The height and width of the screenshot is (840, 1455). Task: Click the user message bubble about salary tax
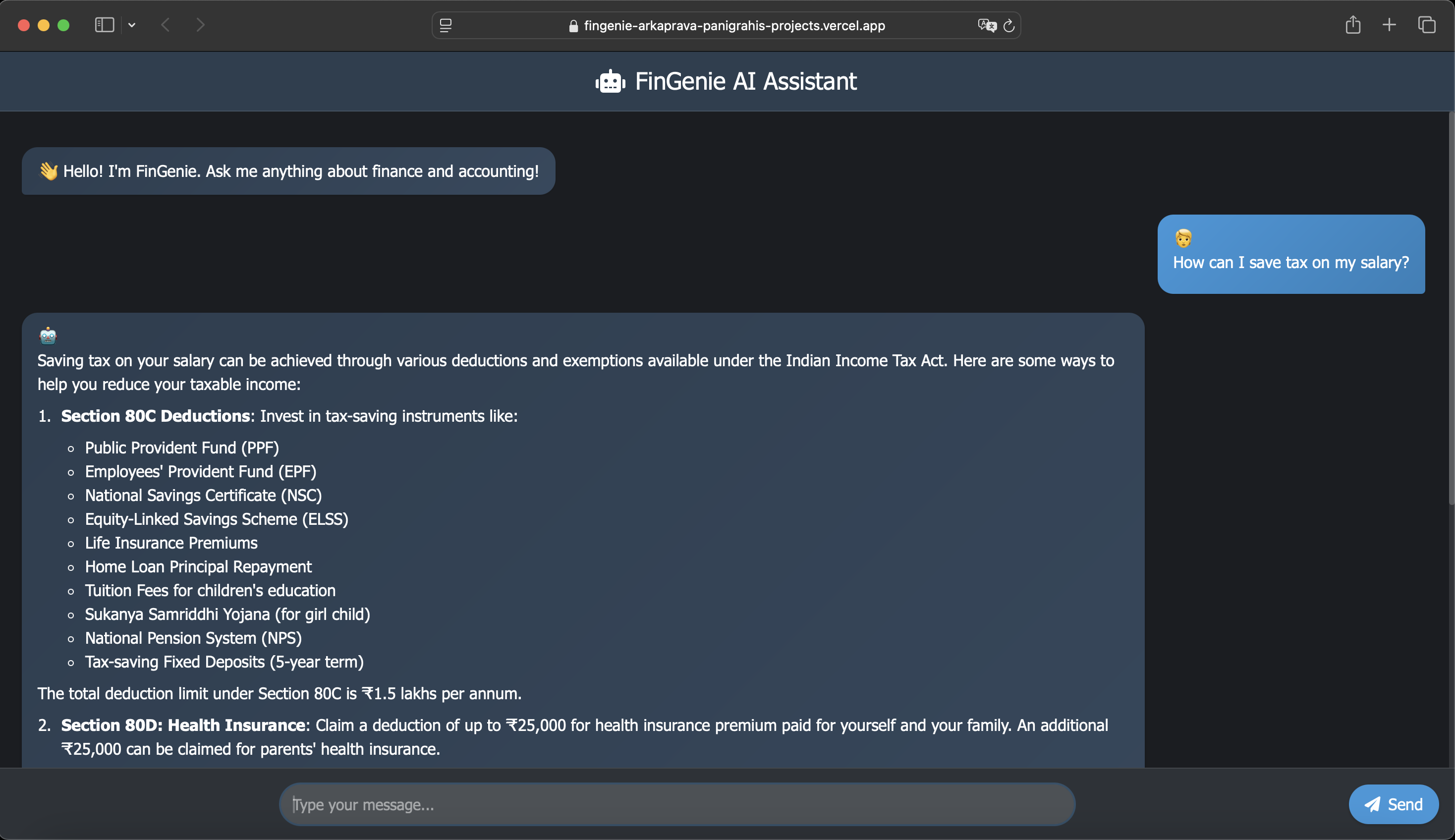pos(1290,263)
